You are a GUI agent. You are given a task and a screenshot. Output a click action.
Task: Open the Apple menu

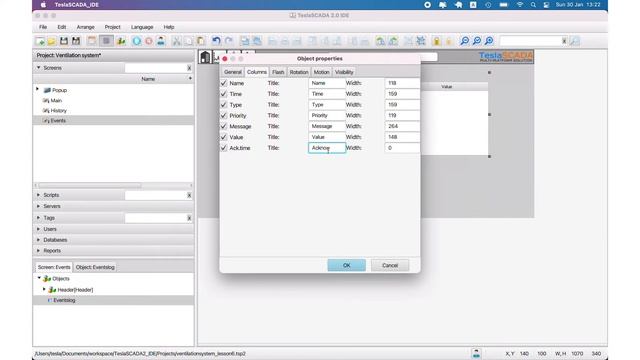43,5
